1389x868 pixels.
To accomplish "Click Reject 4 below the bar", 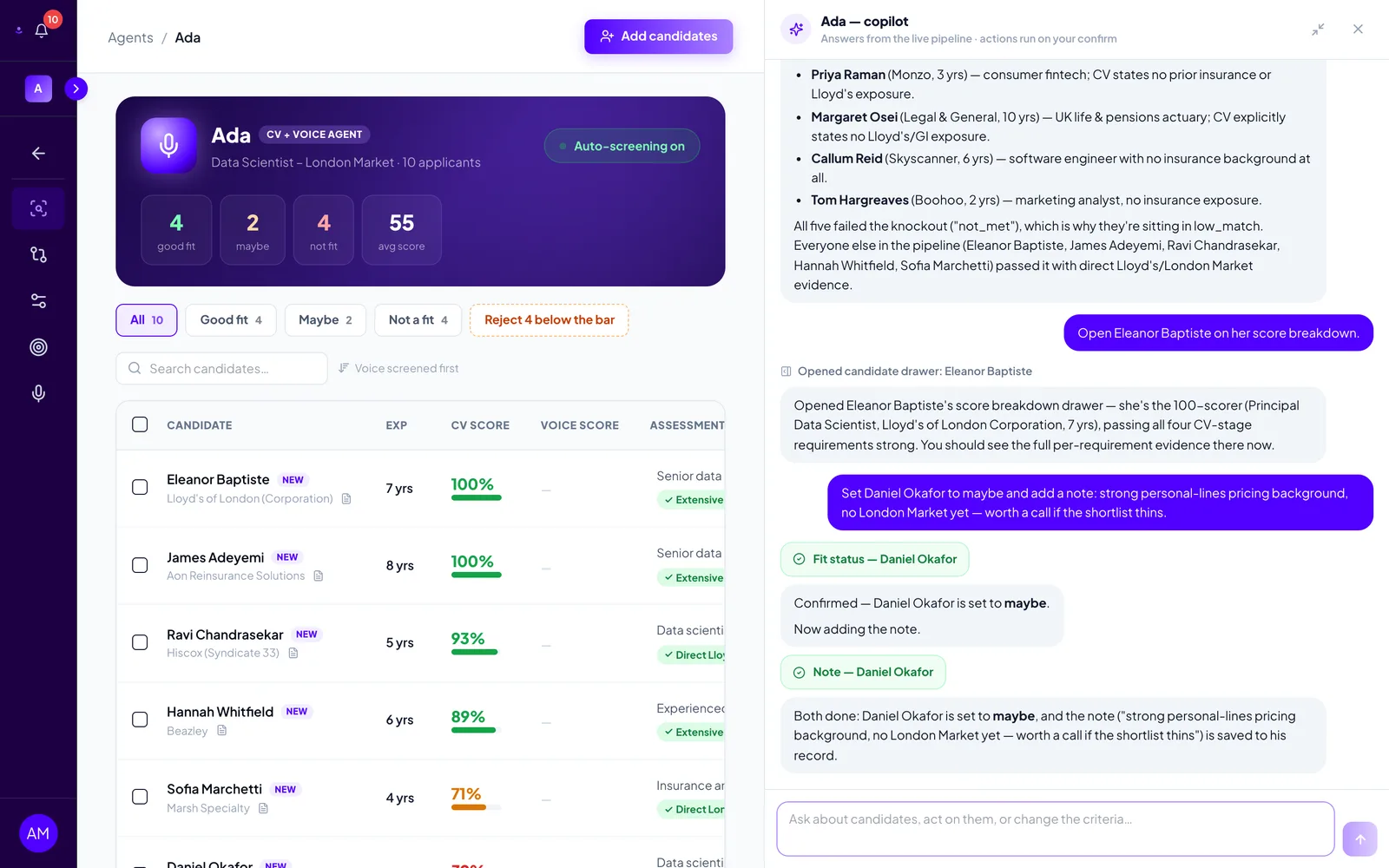I will (x=550, y=320).
